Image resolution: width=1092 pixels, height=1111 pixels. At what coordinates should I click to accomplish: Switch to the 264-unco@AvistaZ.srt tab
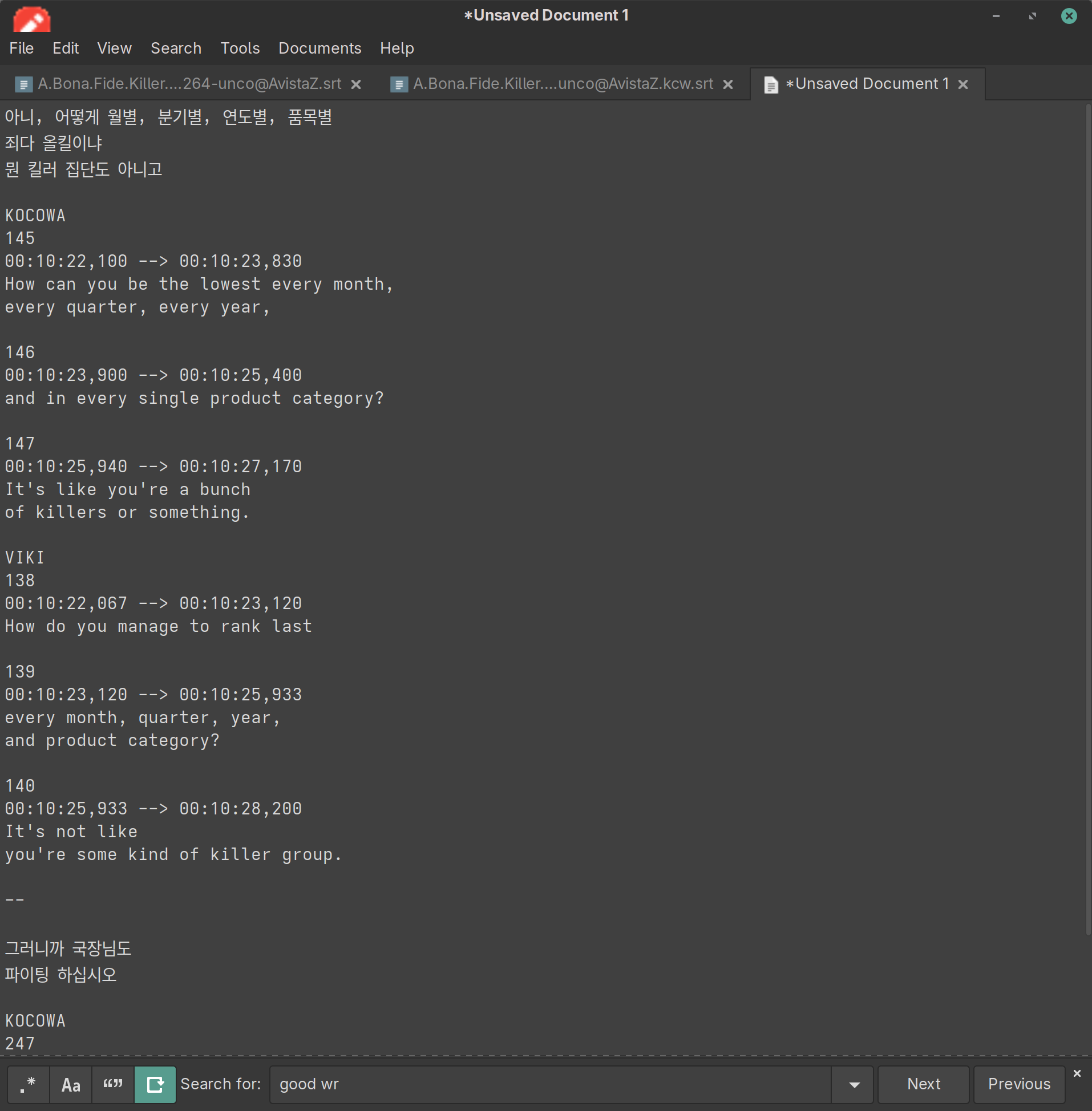coord(189,84)
